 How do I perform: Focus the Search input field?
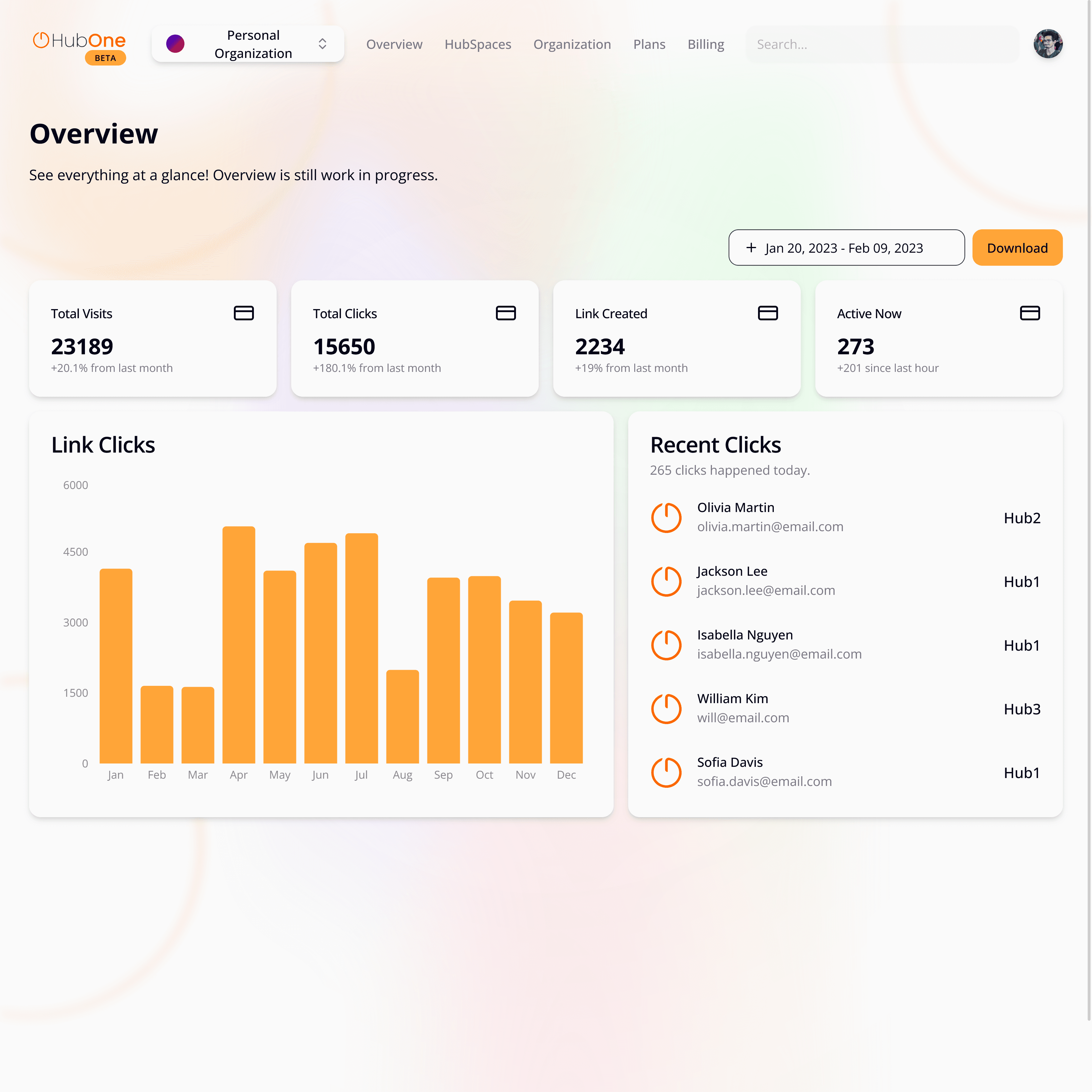coord(882,44)
